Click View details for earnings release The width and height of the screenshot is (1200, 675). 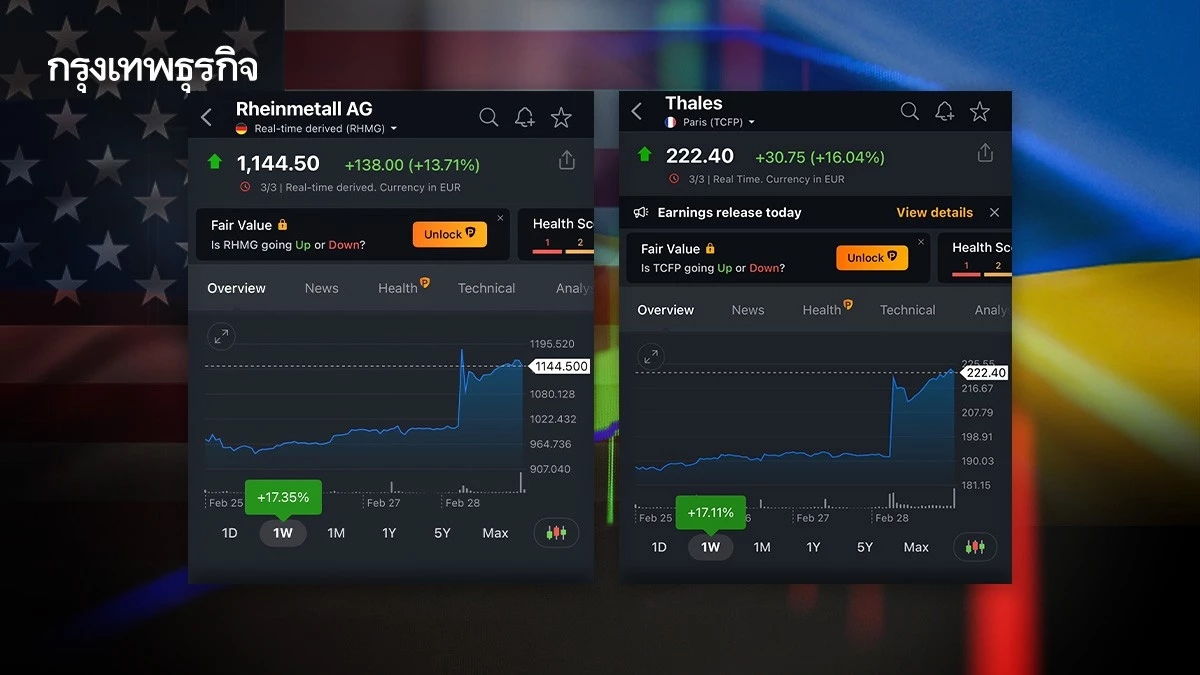934,212
